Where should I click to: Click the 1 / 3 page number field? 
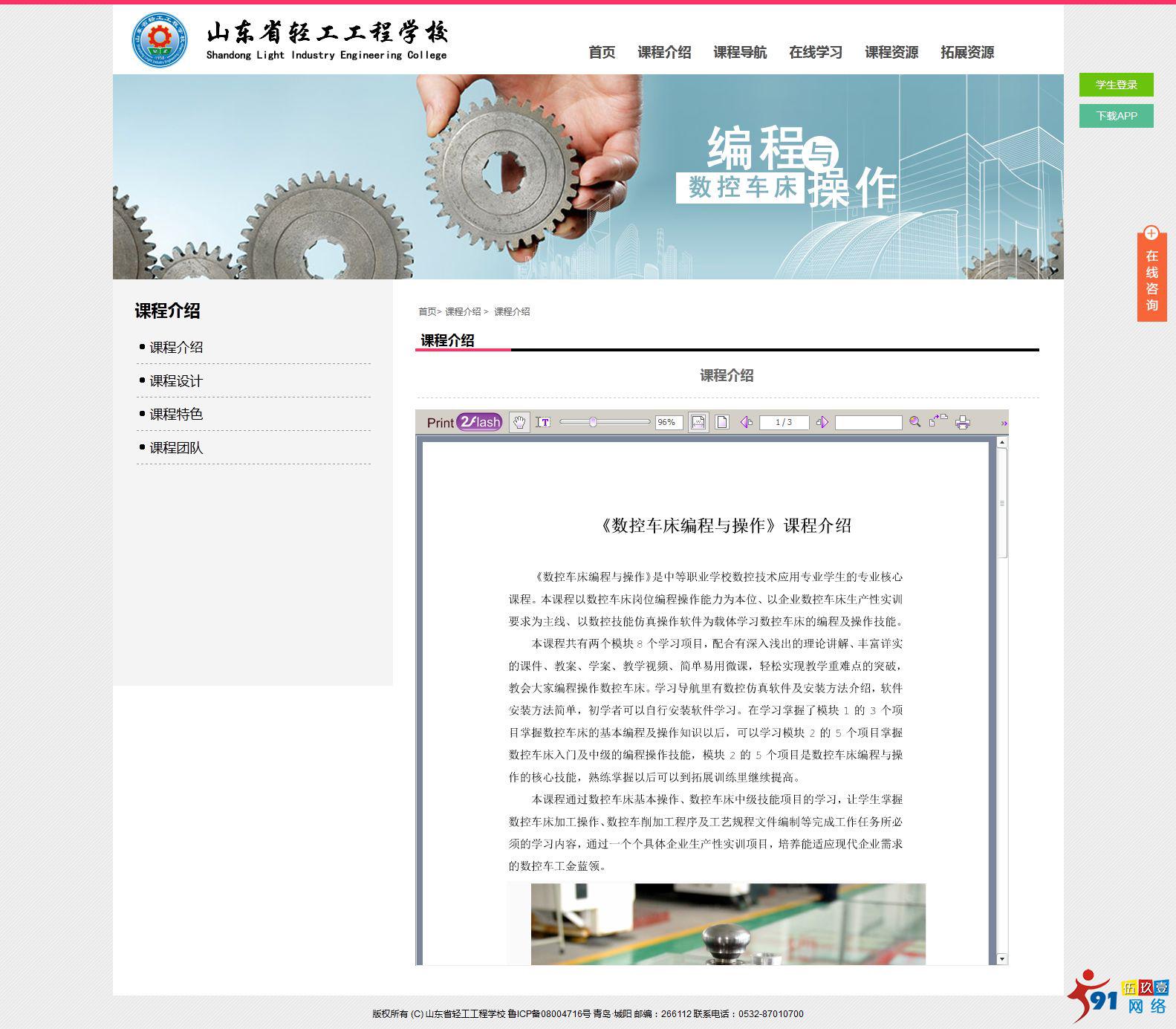point(784,422)
